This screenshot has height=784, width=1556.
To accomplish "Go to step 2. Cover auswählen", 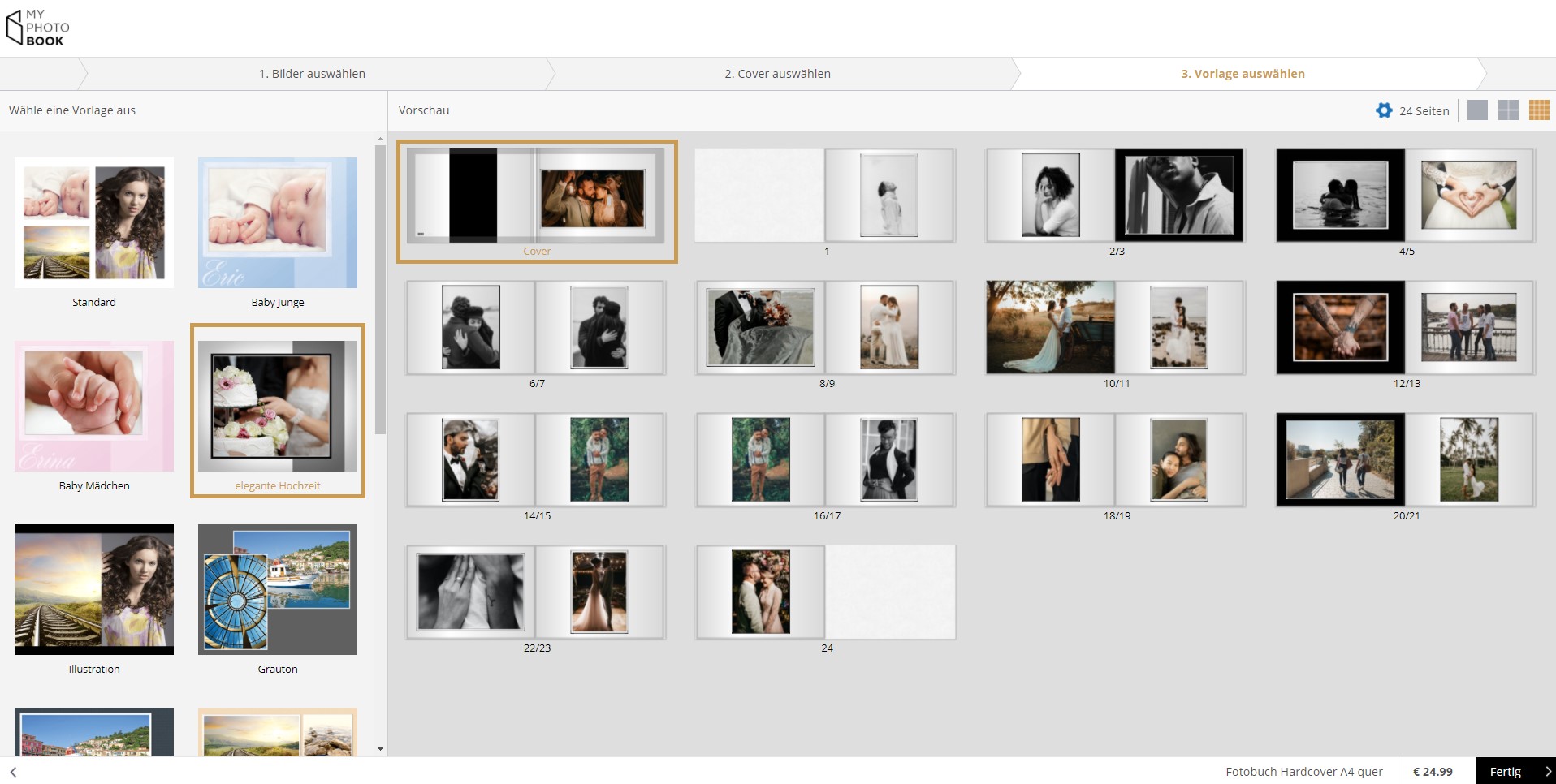I will coord(777,74).
